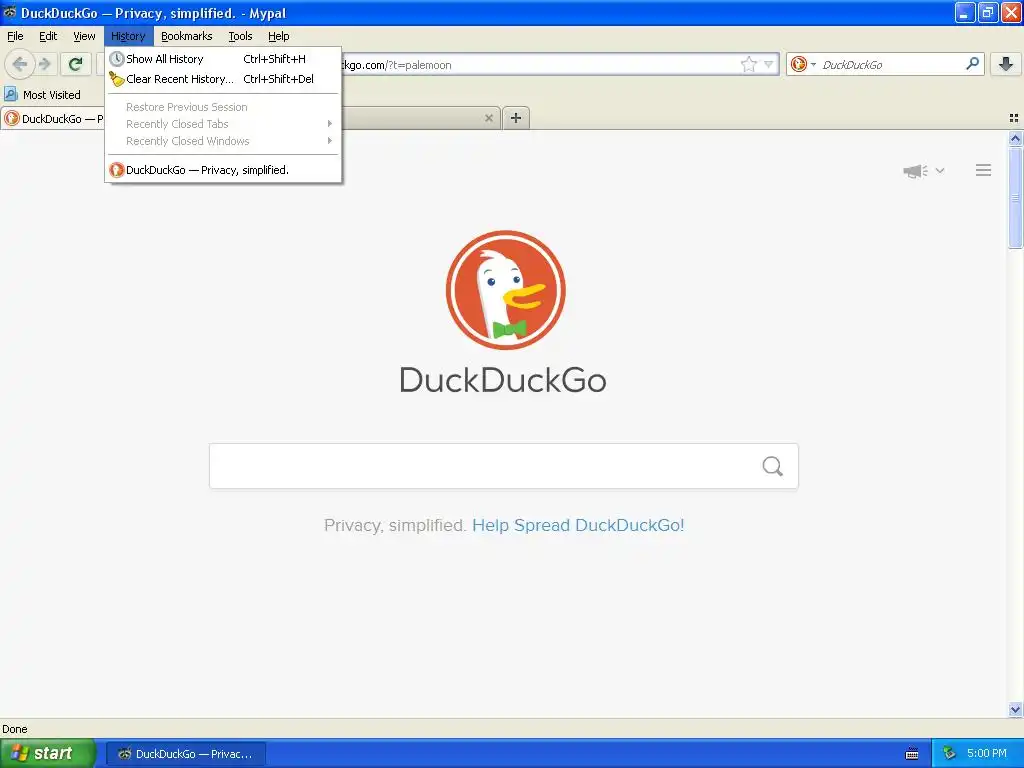Click the DuckDuckGo duck logo
Image resolution: width=1024 pixels, height=768 pixels.
pyautogui.click(x=505, y=289)
